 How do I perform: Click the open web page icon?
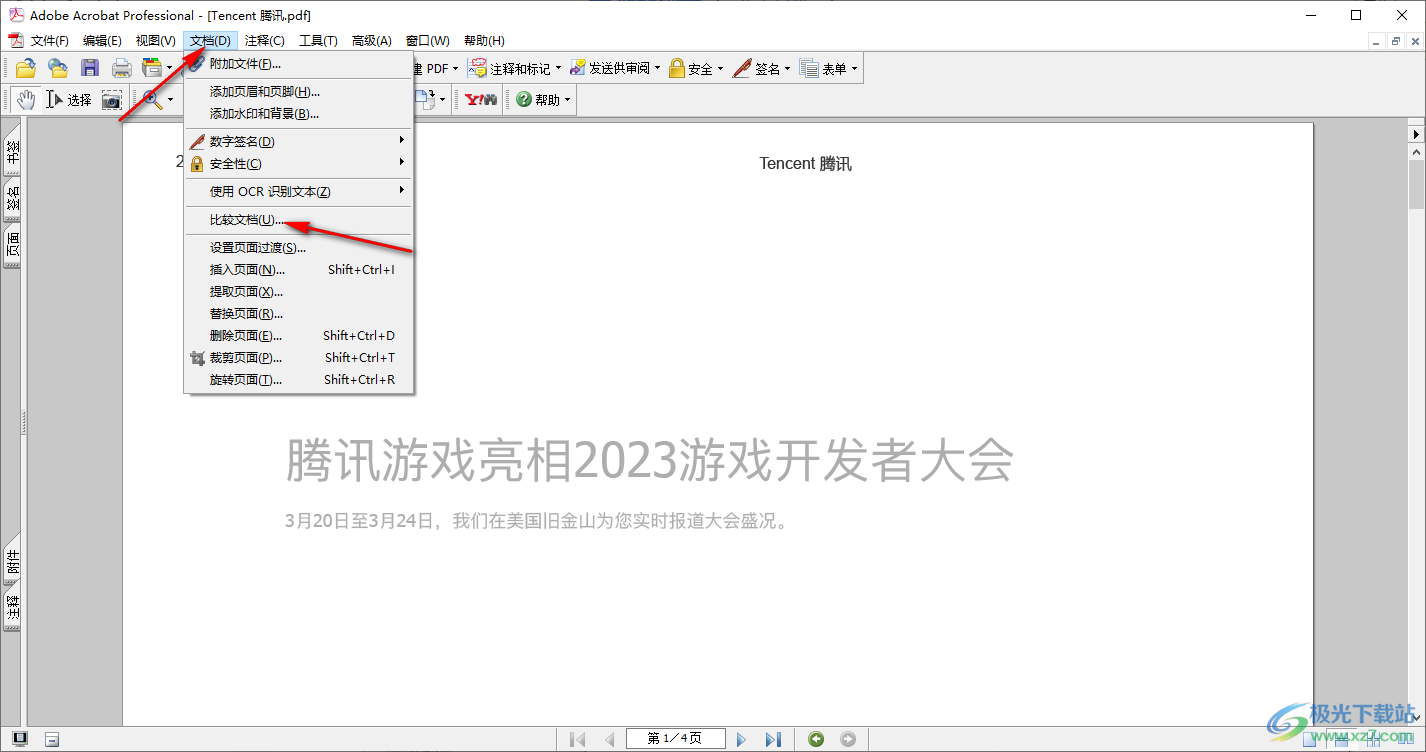[x=58, y=68]
